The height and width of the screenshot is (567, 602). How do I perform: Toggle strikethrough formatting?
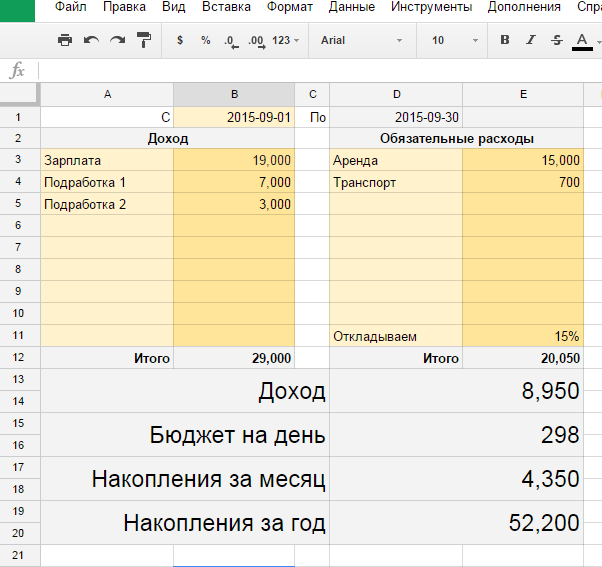point(557,40)
